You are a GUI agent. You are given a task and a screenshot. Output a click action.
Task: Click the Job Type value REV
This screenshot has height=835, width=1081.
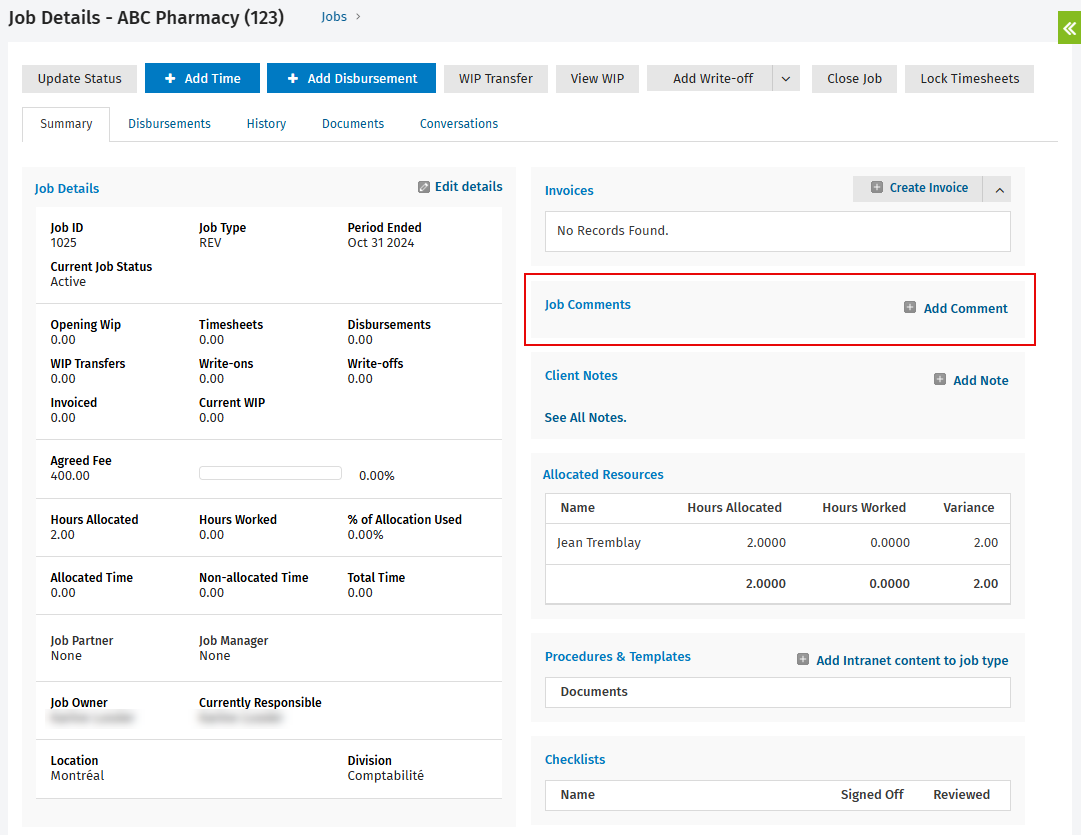click(x=210, y=243)
